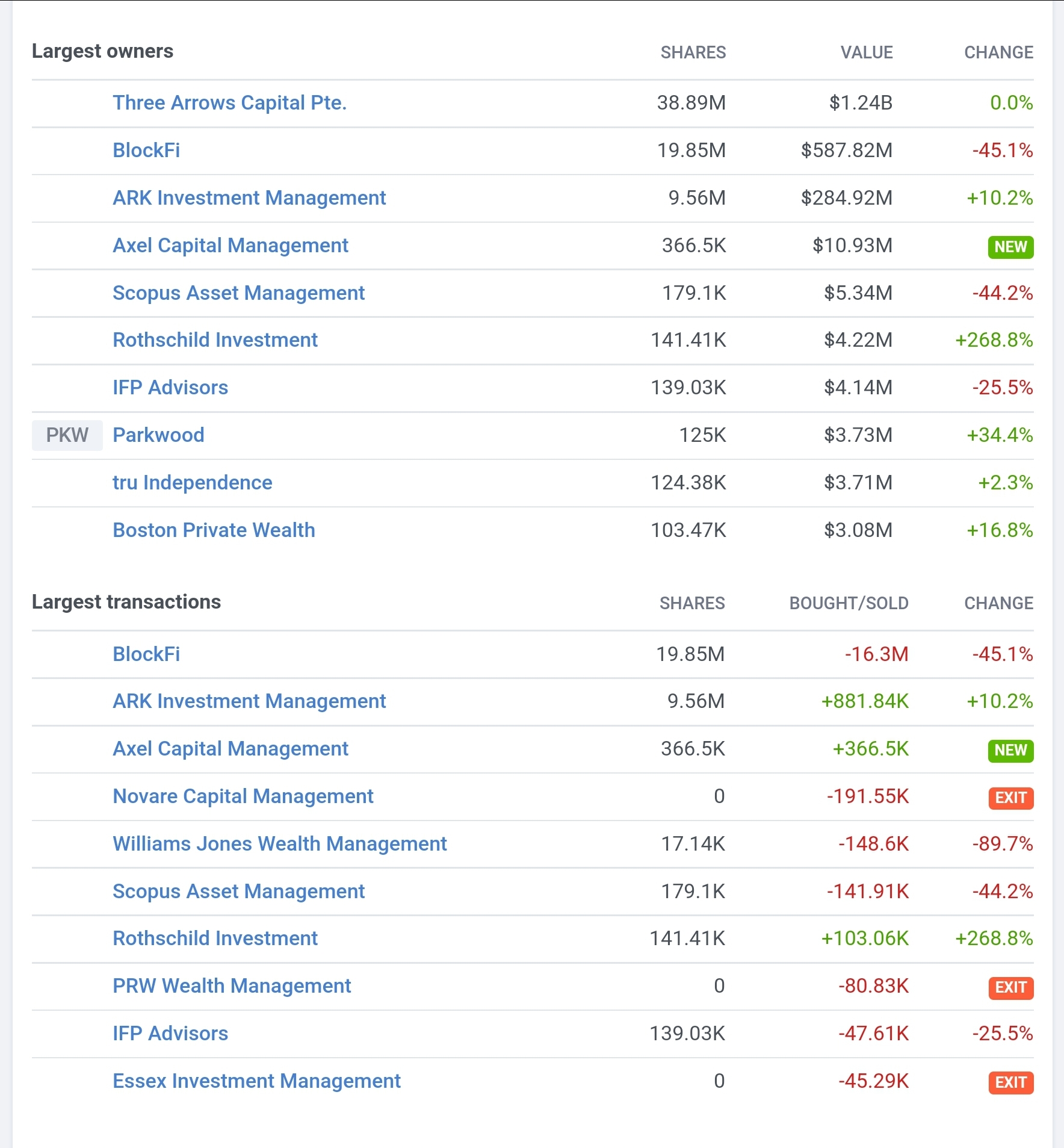This screenshot has height=1148, width=1064.
Task: Click EXIT badge for PRW Wealth Management
Action: [1011, 988]
